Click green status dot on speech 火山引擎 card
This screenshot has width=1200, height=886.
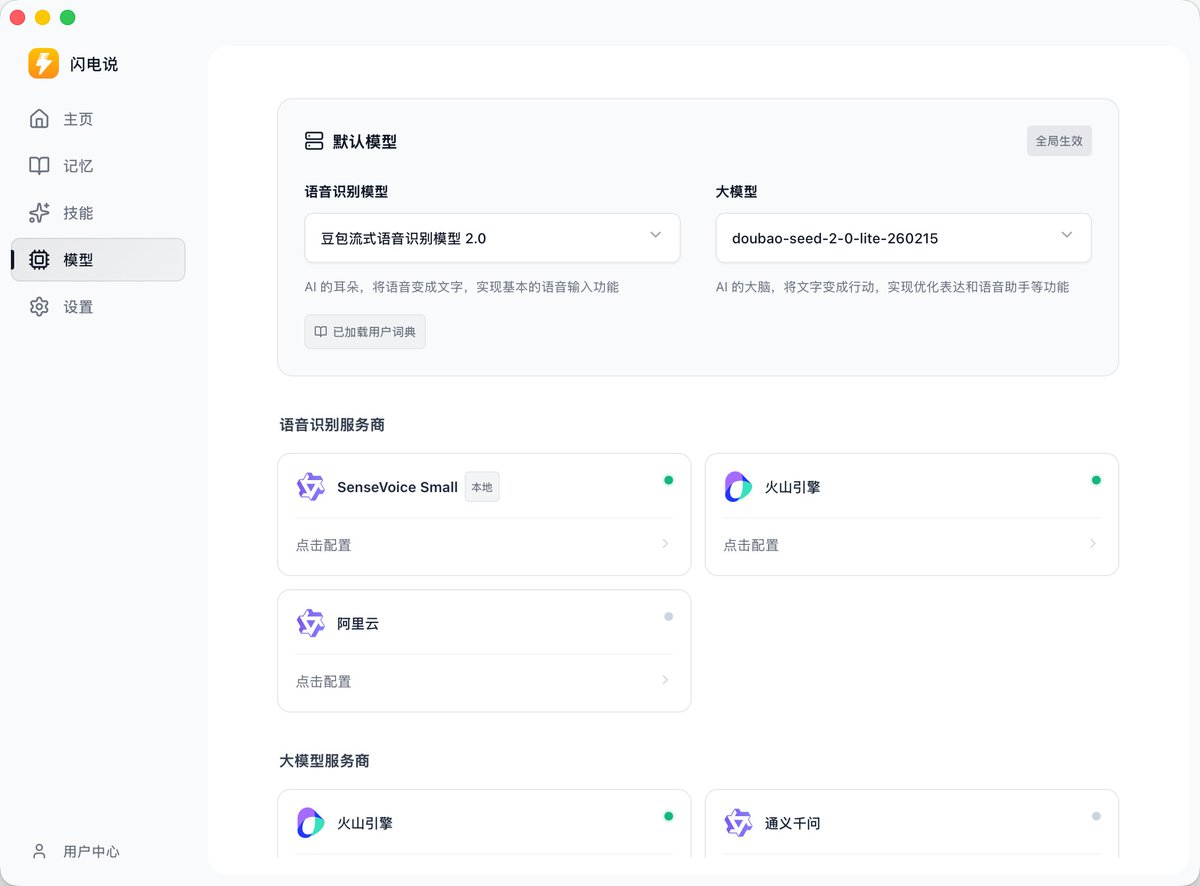click(x=1096, y=480)
